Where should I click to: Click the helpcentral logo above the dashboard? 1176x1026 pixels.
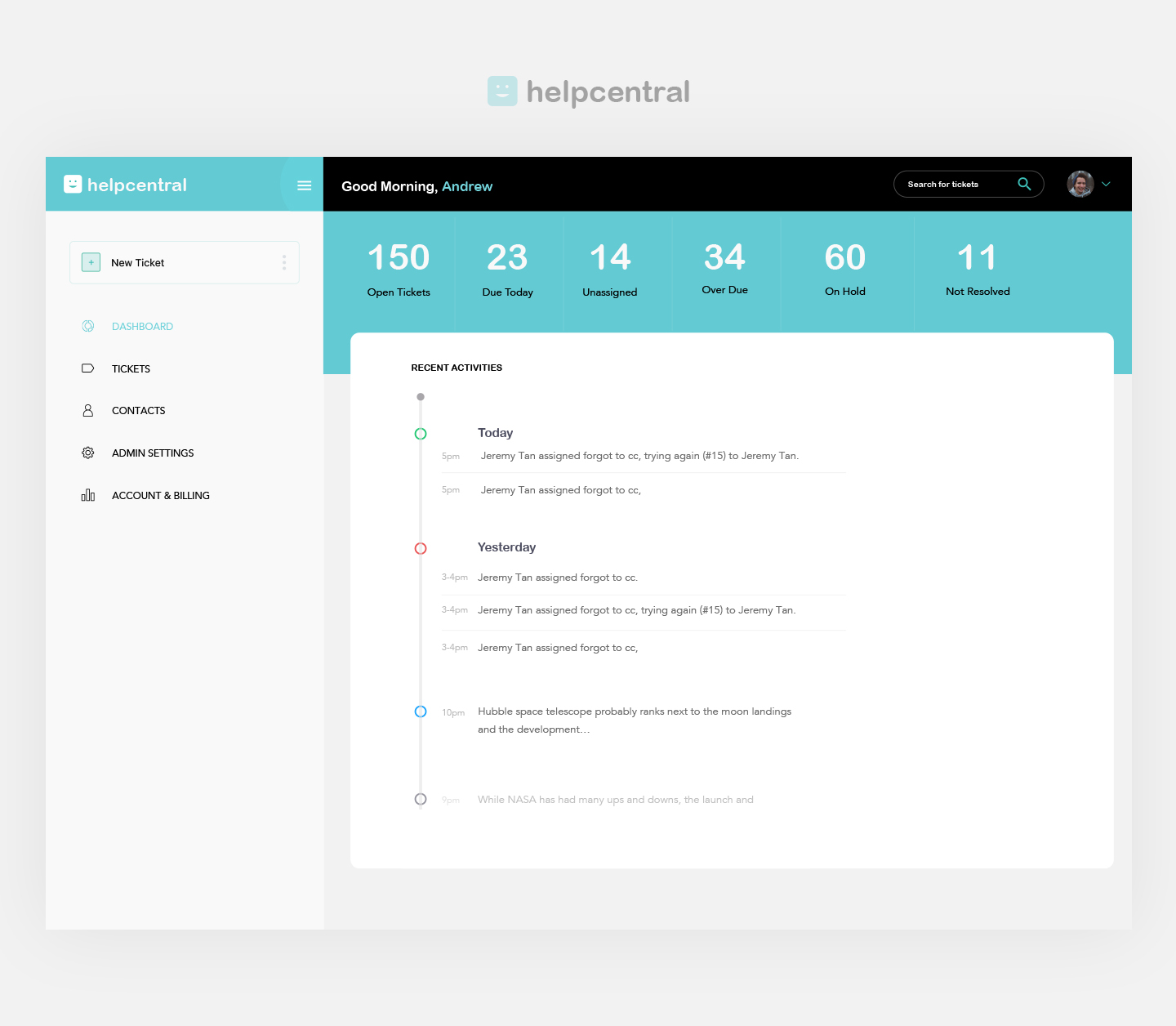click(x=589, y=91)
